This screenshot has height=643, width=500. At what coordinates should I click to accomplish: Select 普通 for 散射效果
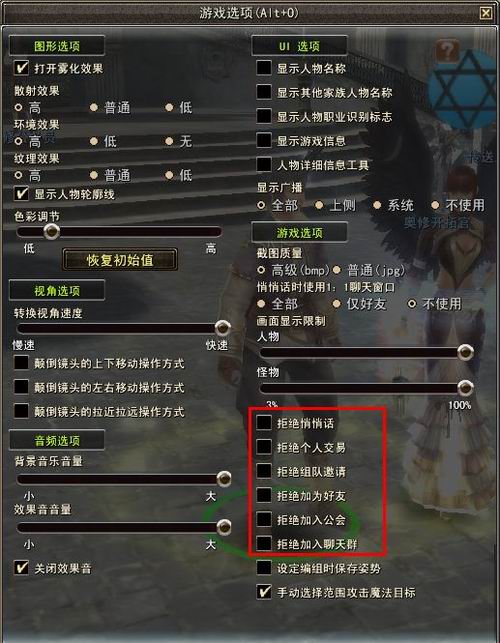[x=94, y=107]
